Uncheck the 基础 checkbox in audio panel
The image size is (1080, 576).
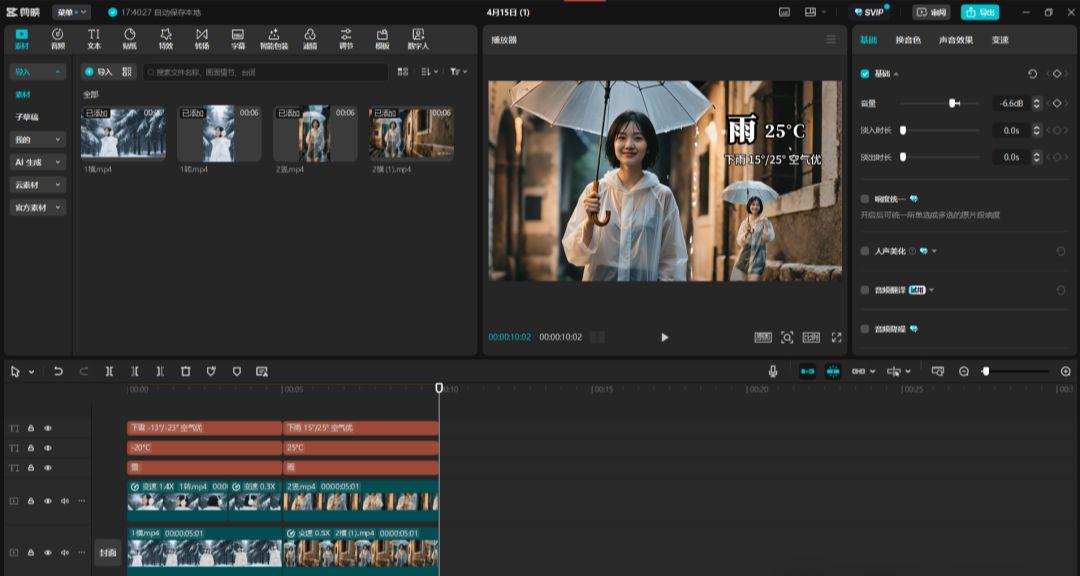tap(865, 74)
